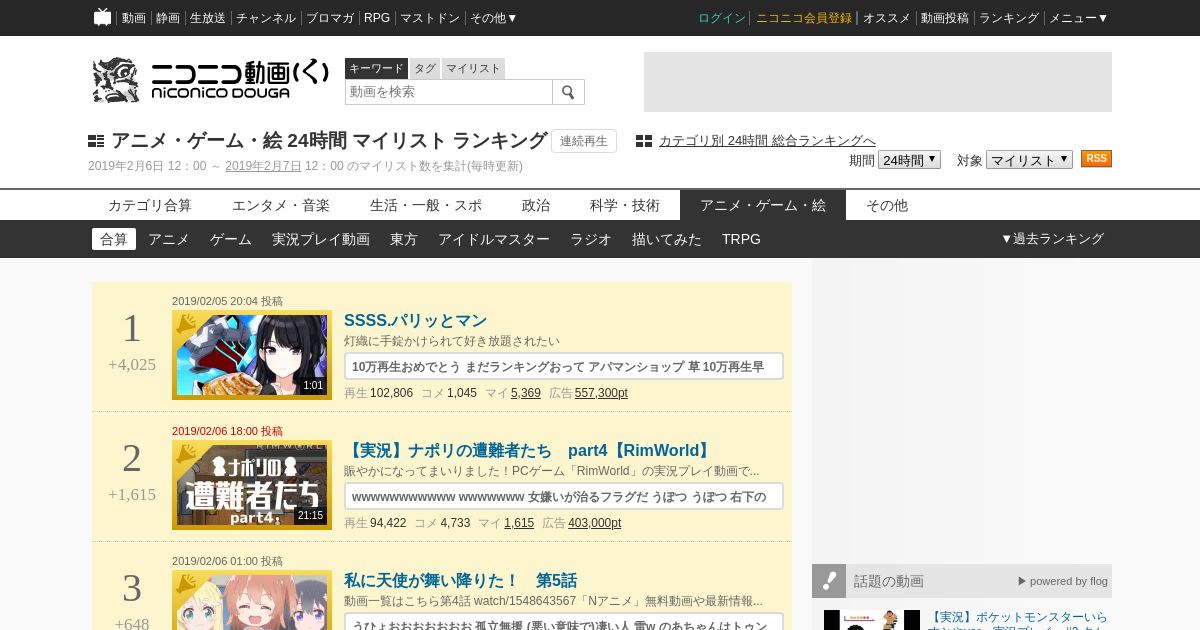Open マストドン in top navigation
Image resolution: width=1200 pixels, height=630 pixels.
coord(430,18)
